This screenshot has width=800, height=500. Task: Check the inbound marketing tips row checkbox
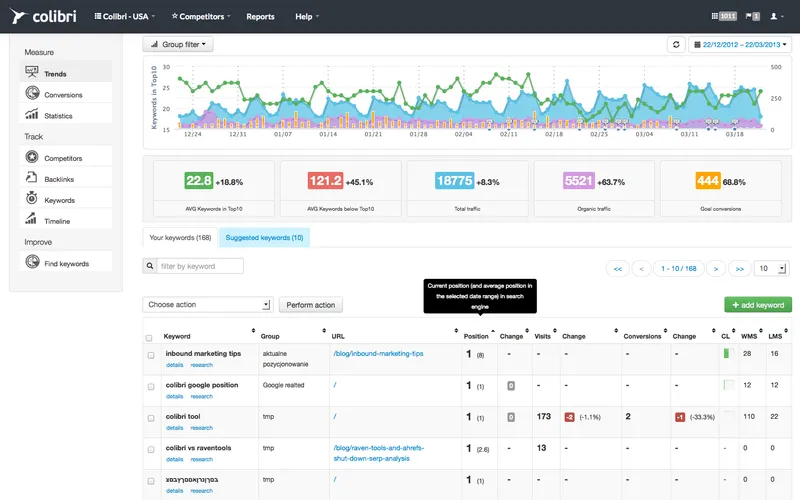coord(151,355)
